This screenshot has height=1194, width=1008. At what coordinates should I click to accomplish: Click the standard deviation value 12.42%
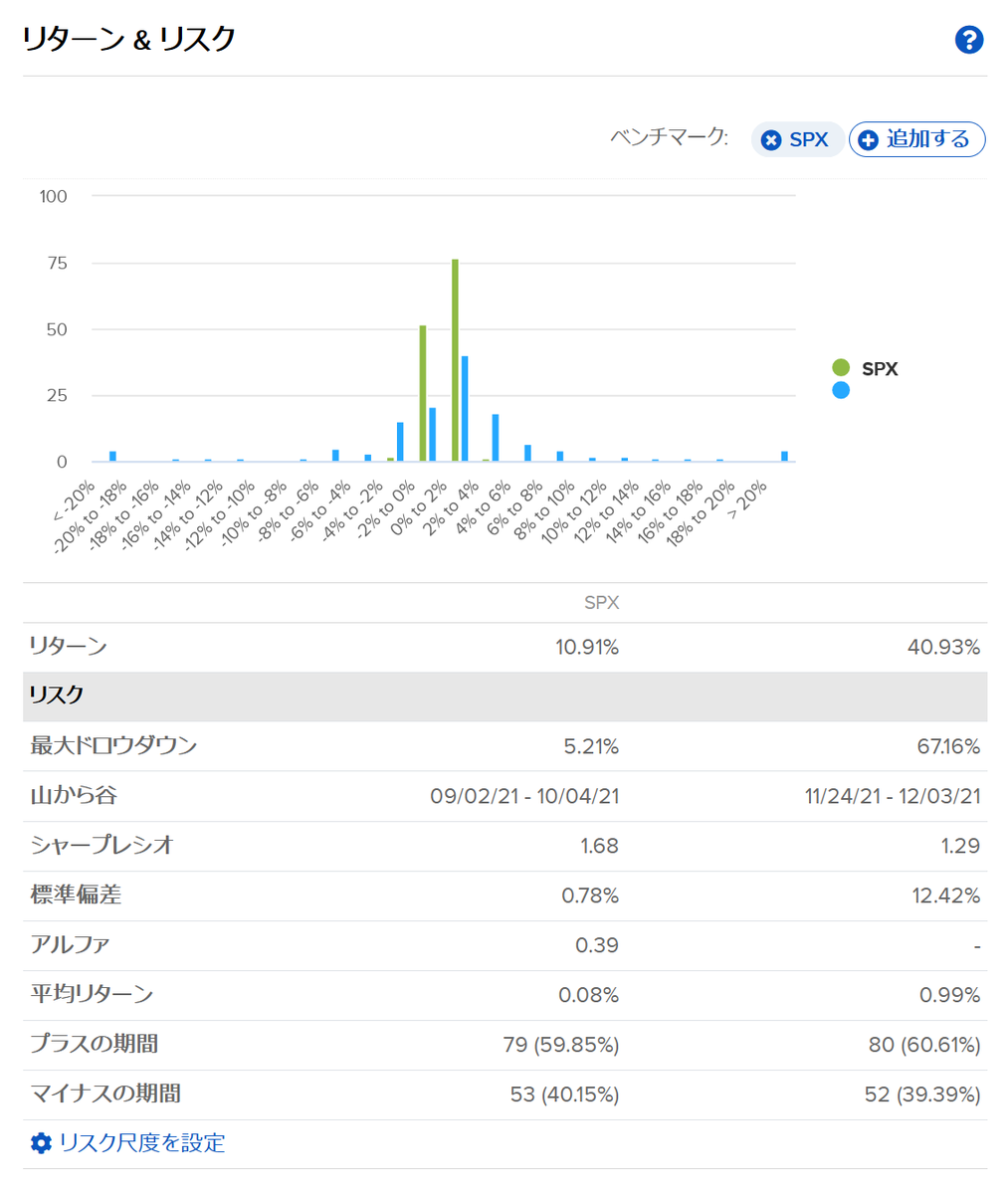tap(946, 895)
